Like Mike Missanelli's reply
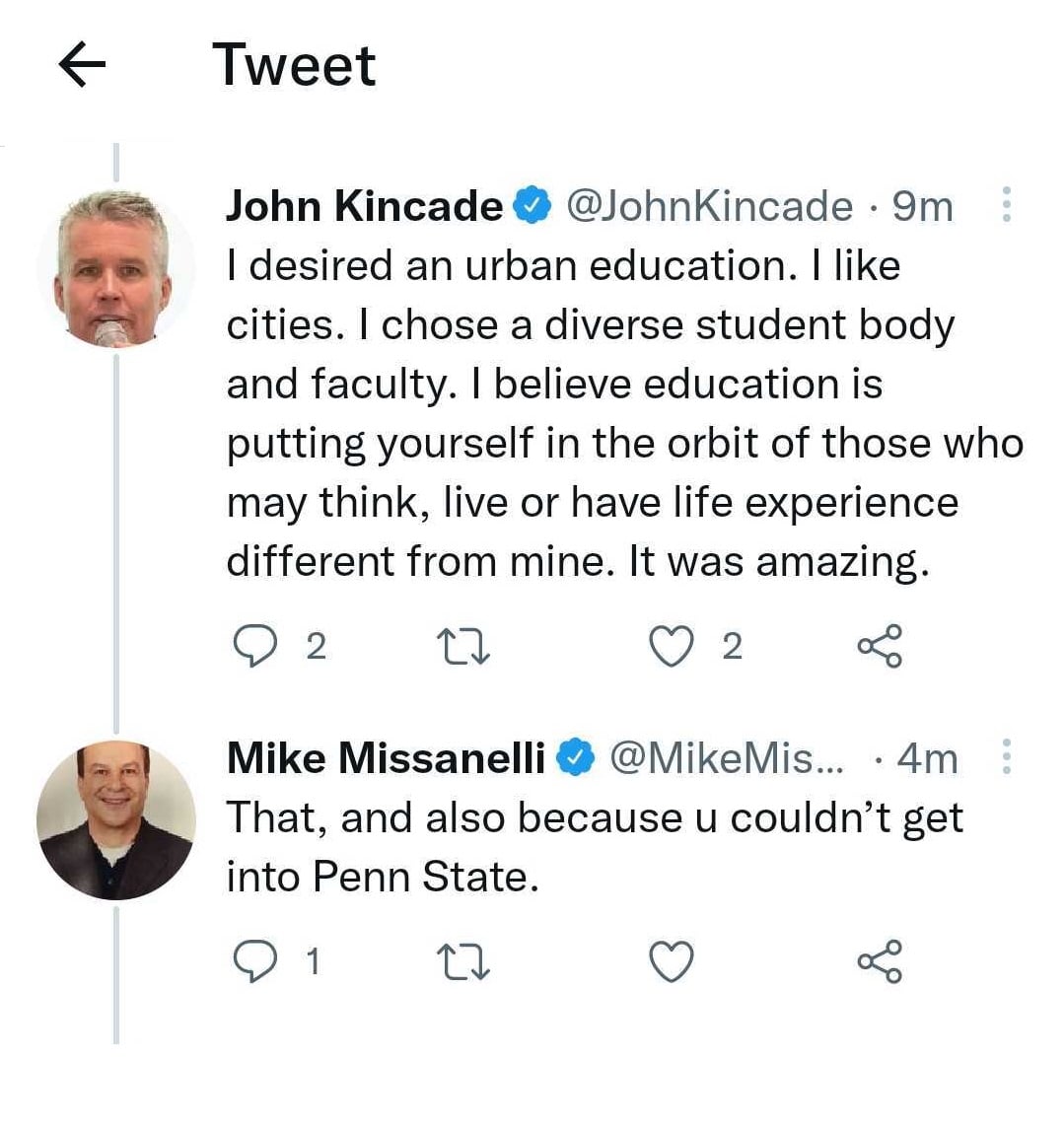Screen dimensions: 1064x1131 click(x=672, y=960)
